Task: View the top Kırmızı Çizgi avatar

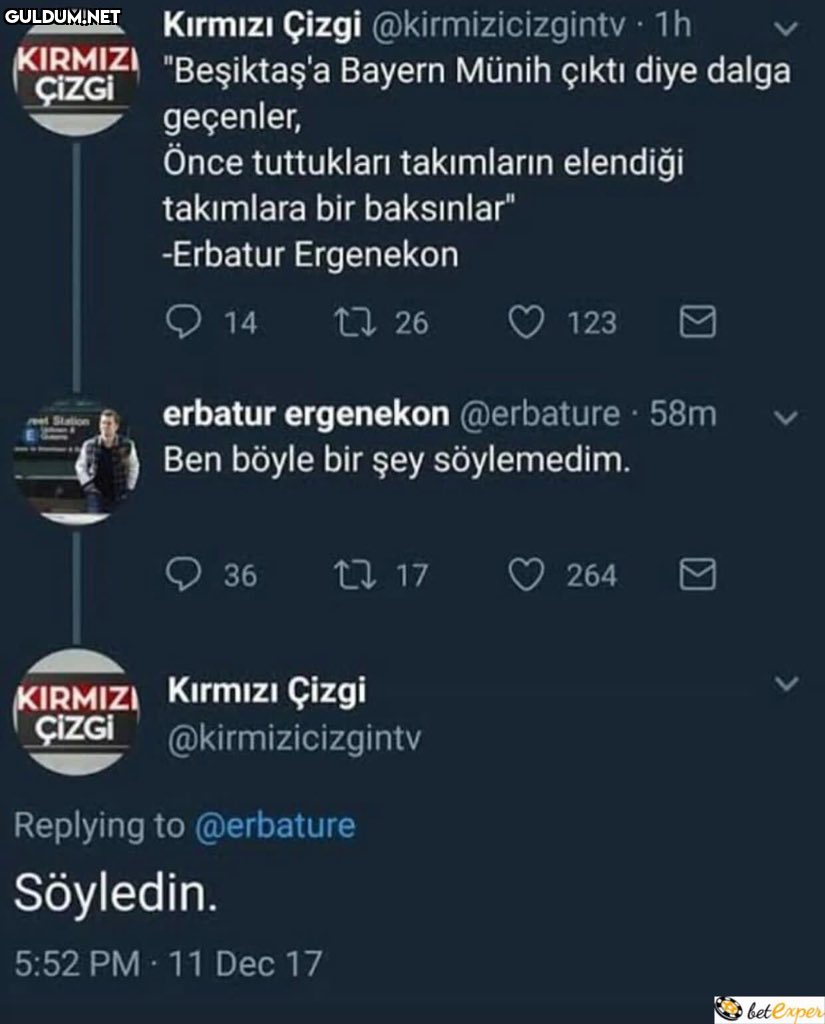Action: pyautogui.click(x=77, y=77)
